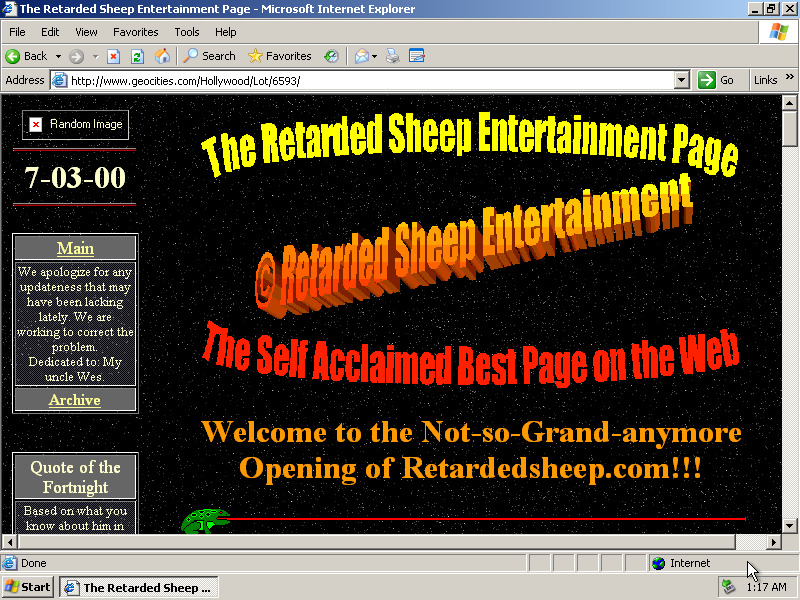The height and width of the screenshot is (600, 800).
Task: Open the Search pane button
Action: [210, 56]
